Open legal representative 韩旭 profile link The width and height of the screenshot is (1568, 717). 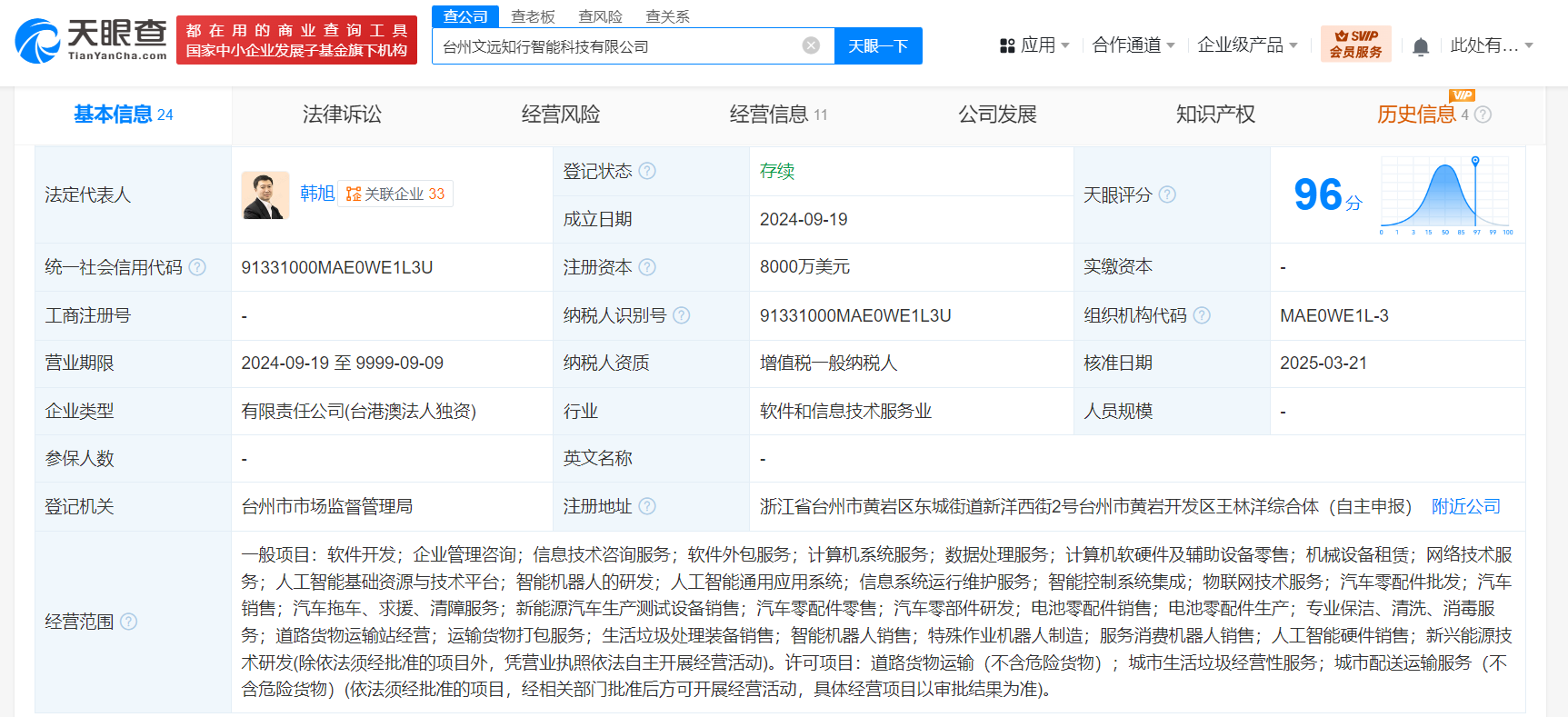(317, 194)
